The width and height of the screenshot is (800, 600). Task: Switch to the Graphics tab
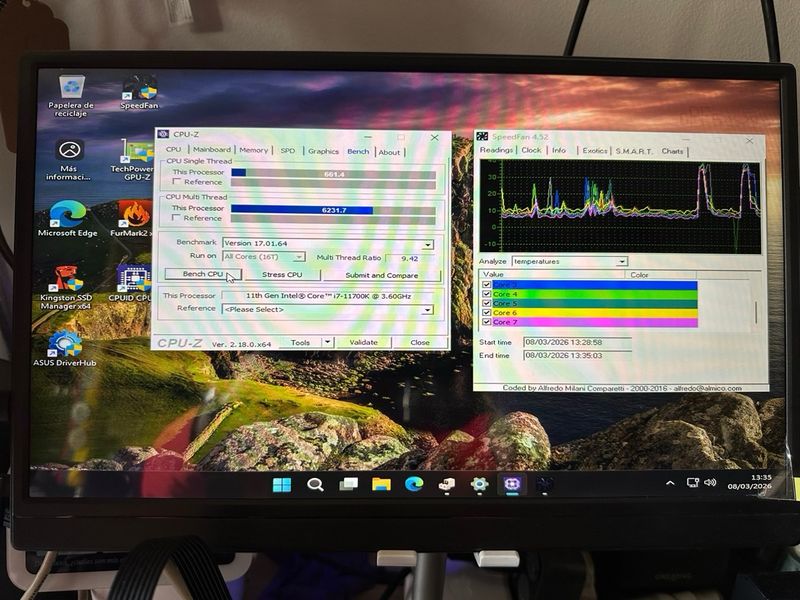tap(323, 152)
